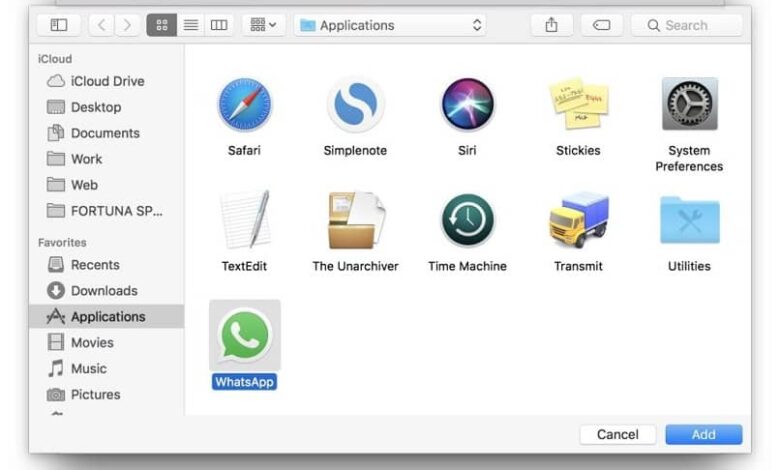Toggle the sidebar visibility button
This screenshot has height=470, width=780.
click(x=59, y=25)
